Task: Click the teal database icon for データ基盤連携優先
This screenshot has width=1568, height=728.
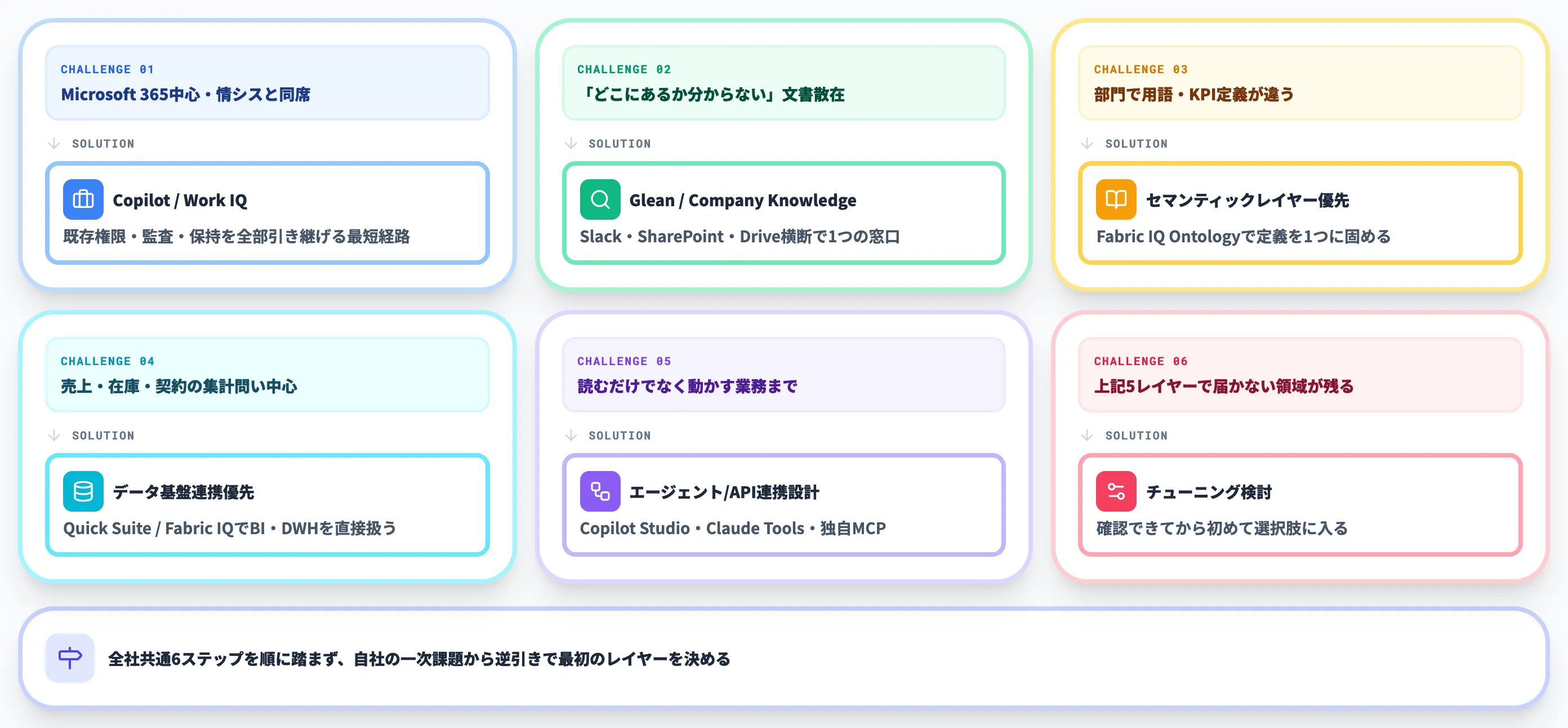Action: pos(83,491)
